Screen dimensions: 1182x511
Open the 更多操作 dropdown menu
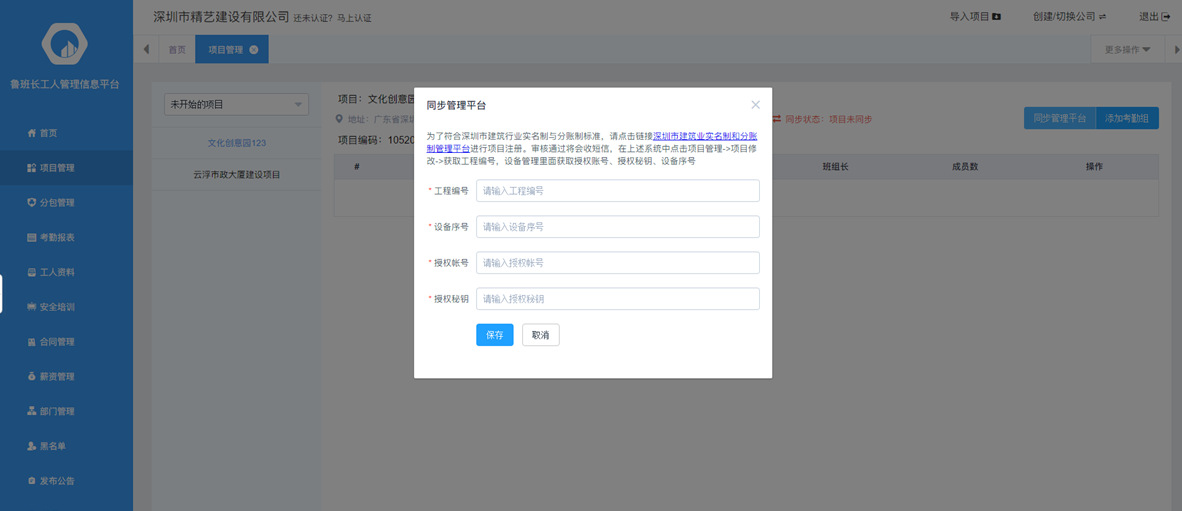coord(1127,50)
